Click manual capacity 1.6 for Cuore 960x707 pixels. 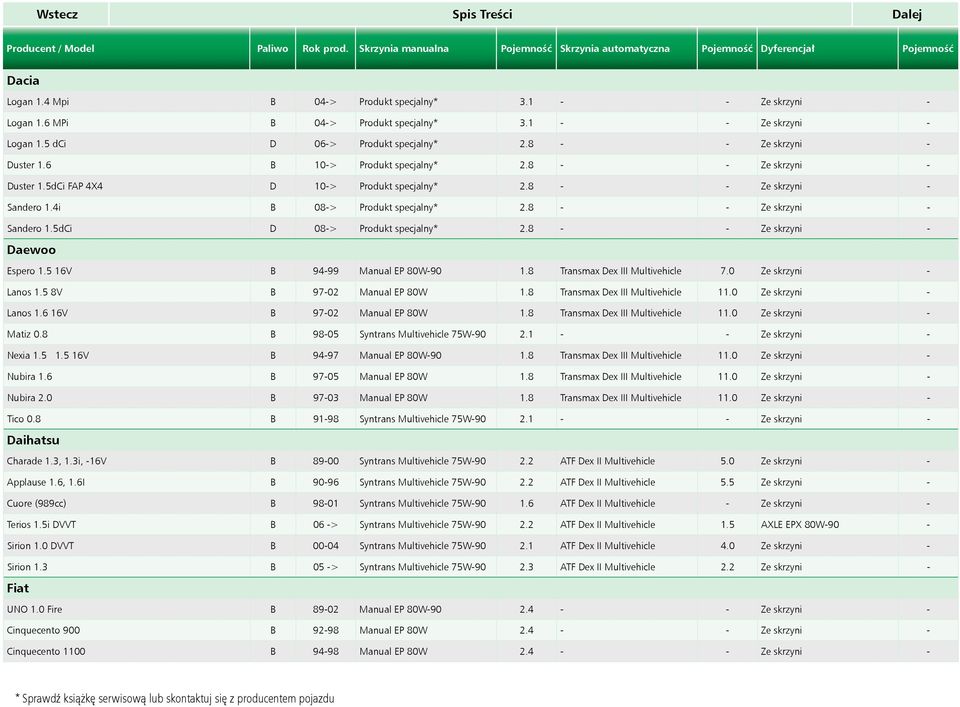click(526, 503)
